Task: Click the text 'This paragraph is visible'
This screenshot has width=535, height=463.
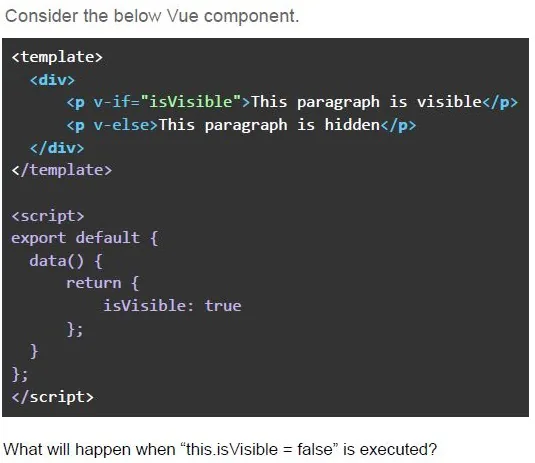Action: [366, 103]
